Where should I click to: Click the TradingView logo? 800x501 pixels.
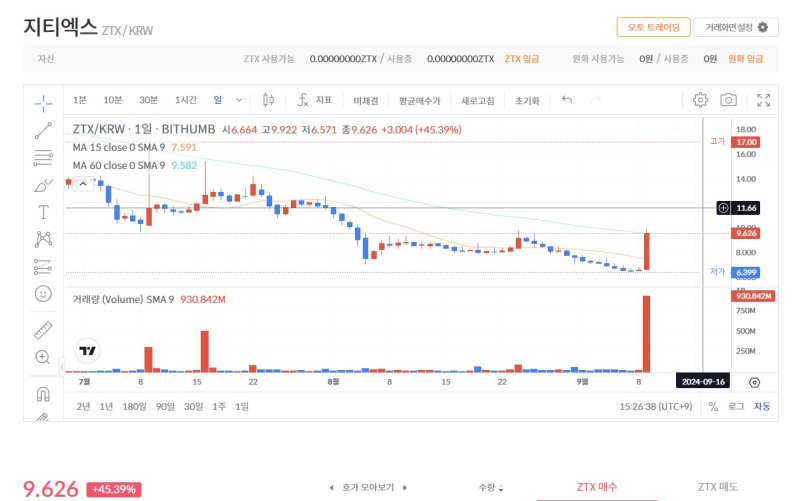coord(87,350)
